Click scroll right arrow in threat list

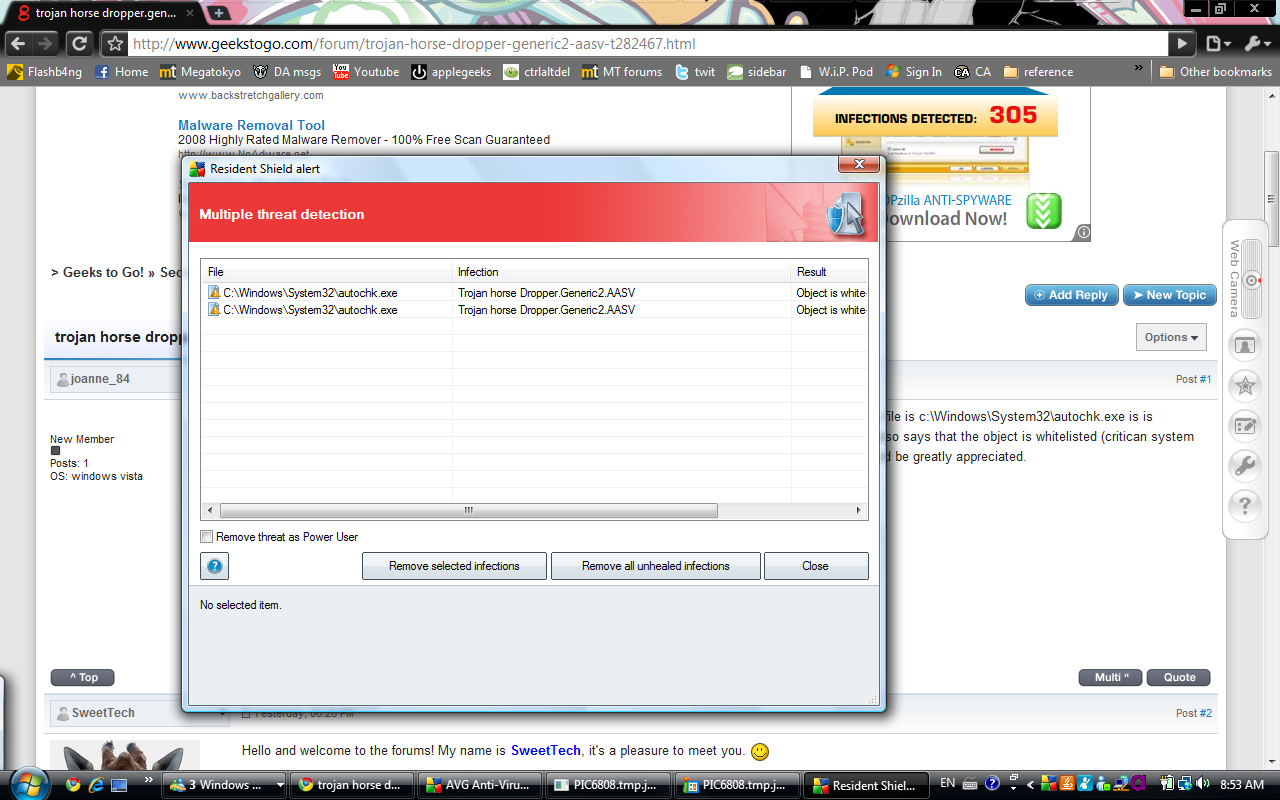(x=858, y=510)
